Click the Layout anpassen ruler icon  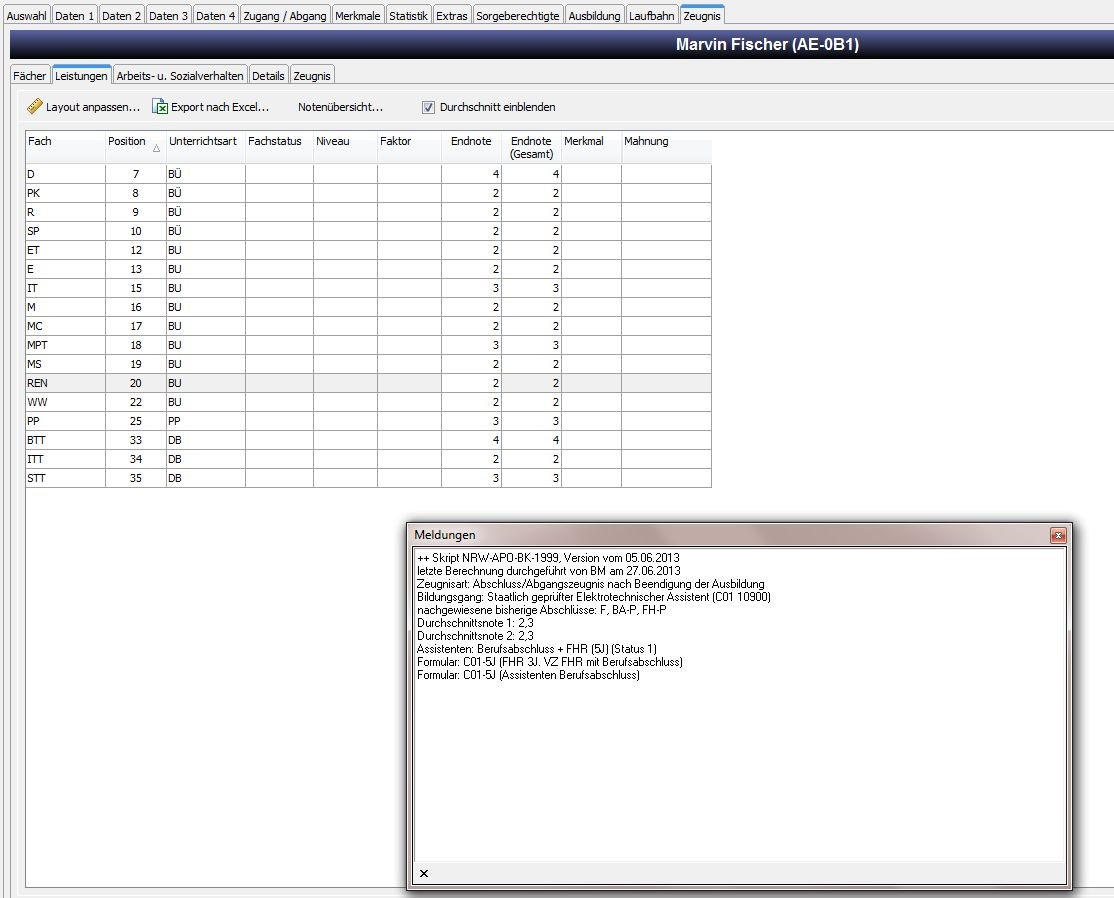(35, 107)
